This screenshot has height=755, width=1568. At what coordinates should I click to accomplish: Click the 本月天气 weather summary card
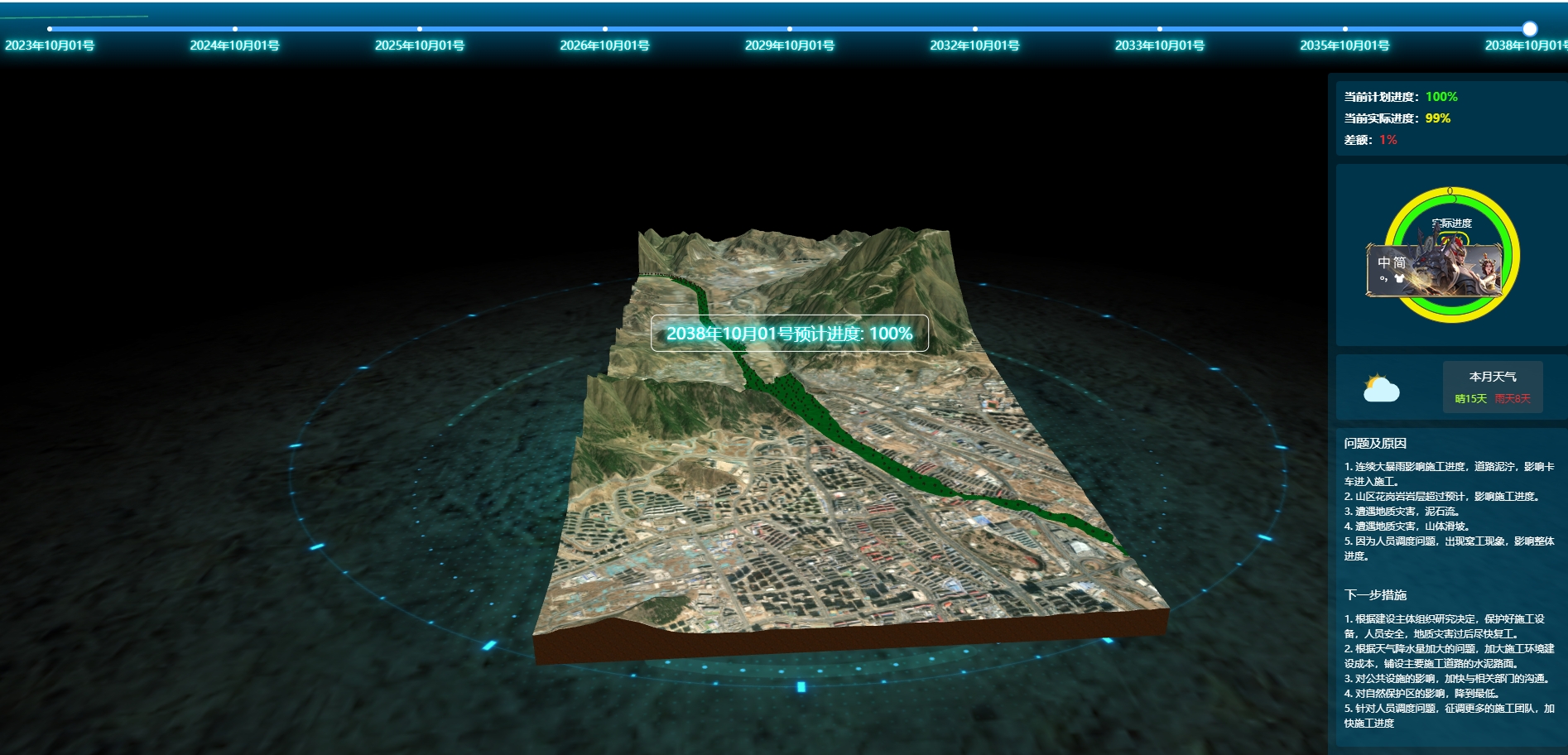click(x=1492, y=387)
